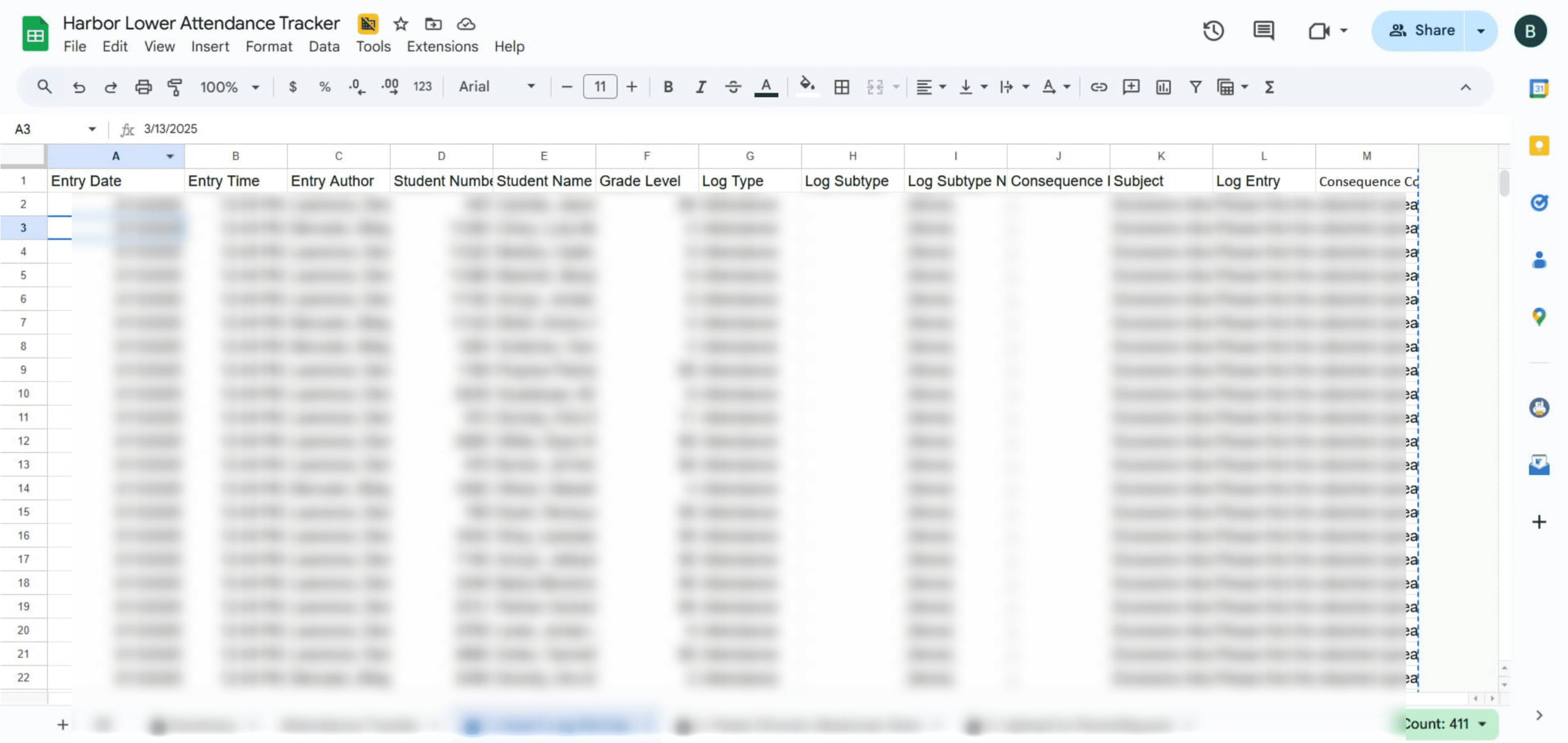Click the merge cells icon
Viewport: 1568px width, 743px height.
coord(875,87)
